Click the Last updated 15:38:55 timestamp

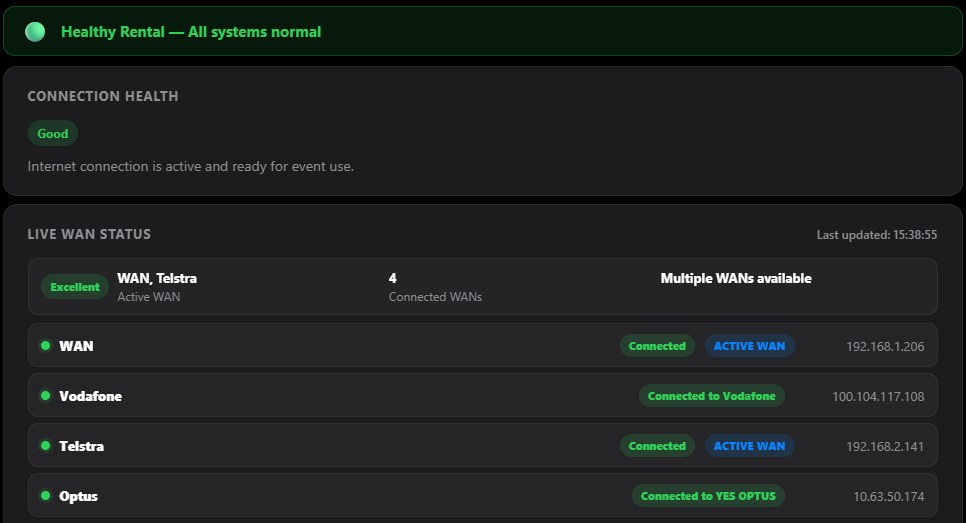(877, 235)
